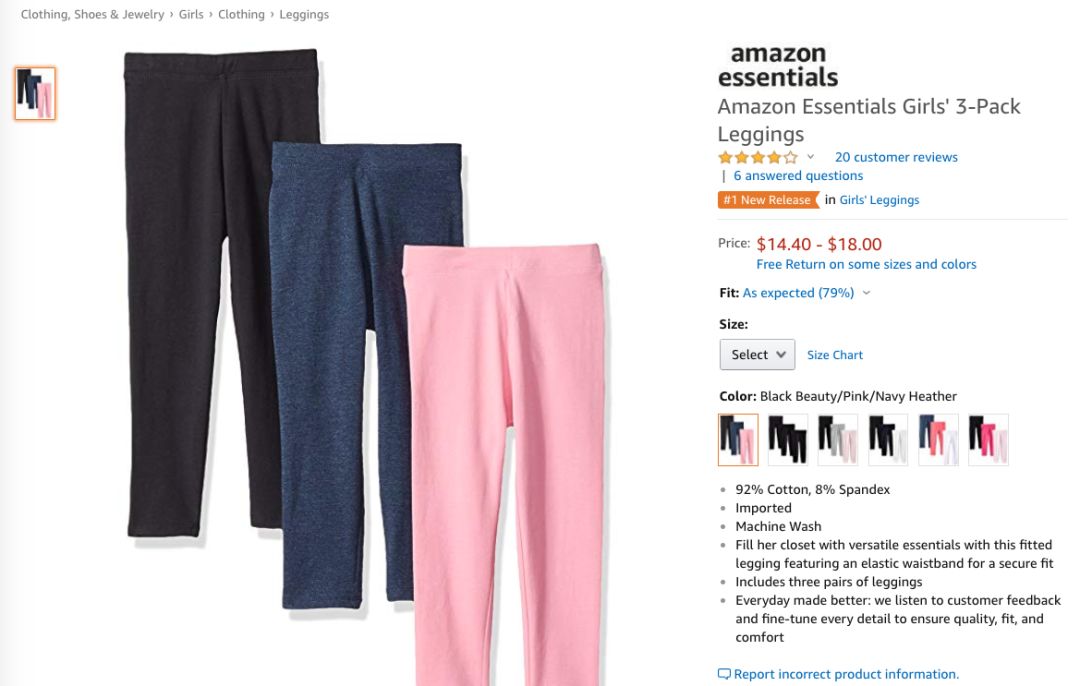Select the all-black three-pack color swatch
1080x686 pixels.
[788, 440]
